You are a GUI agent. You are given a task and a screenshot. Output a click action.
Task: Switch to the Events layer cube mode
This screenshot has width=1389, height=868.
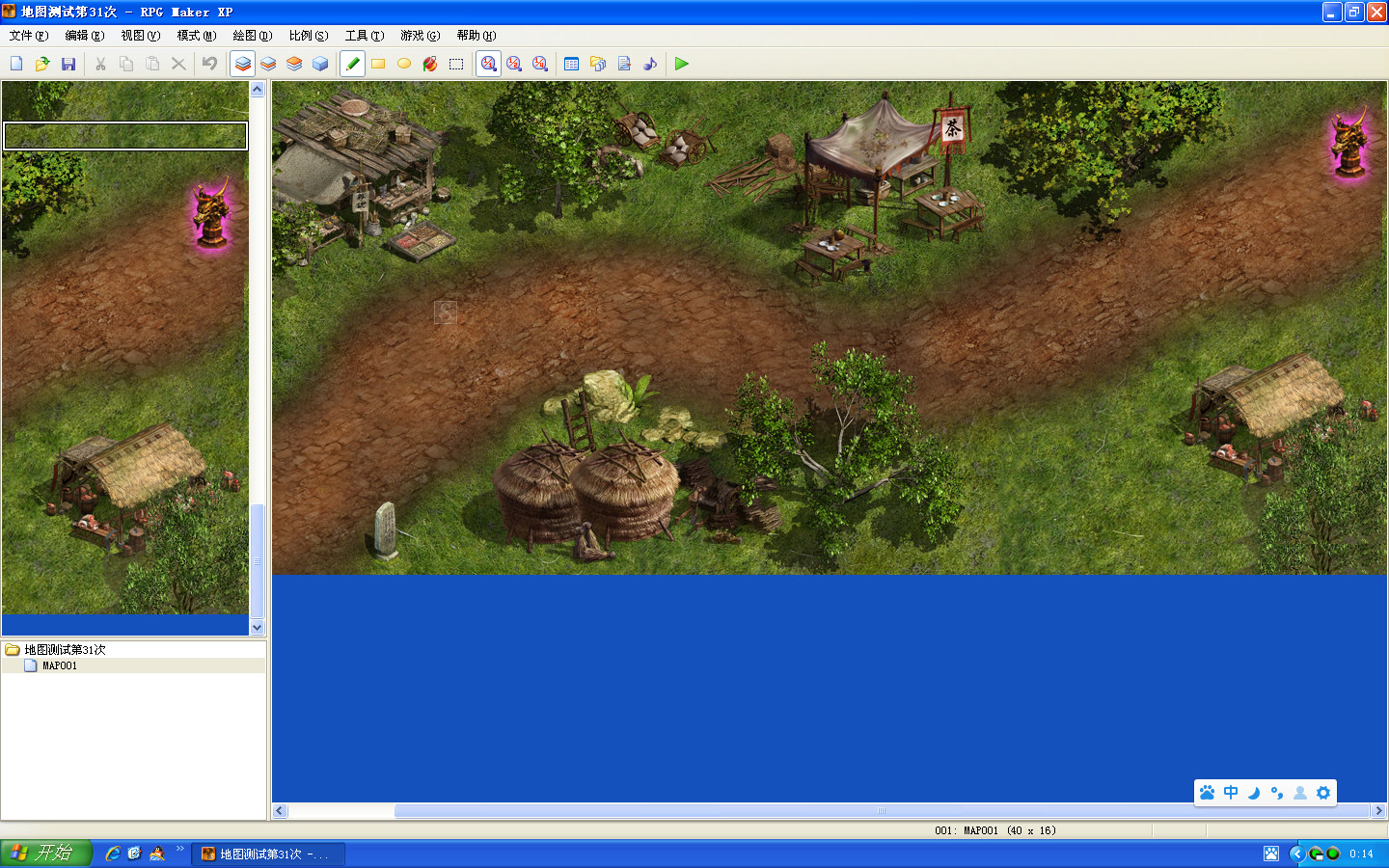pyautogui.click(x=320, y=64)
